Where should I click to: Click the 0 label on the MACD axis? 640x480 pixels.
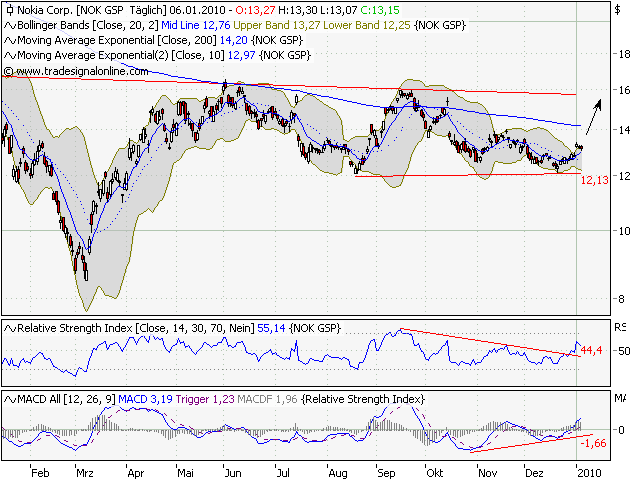[622, 430]
